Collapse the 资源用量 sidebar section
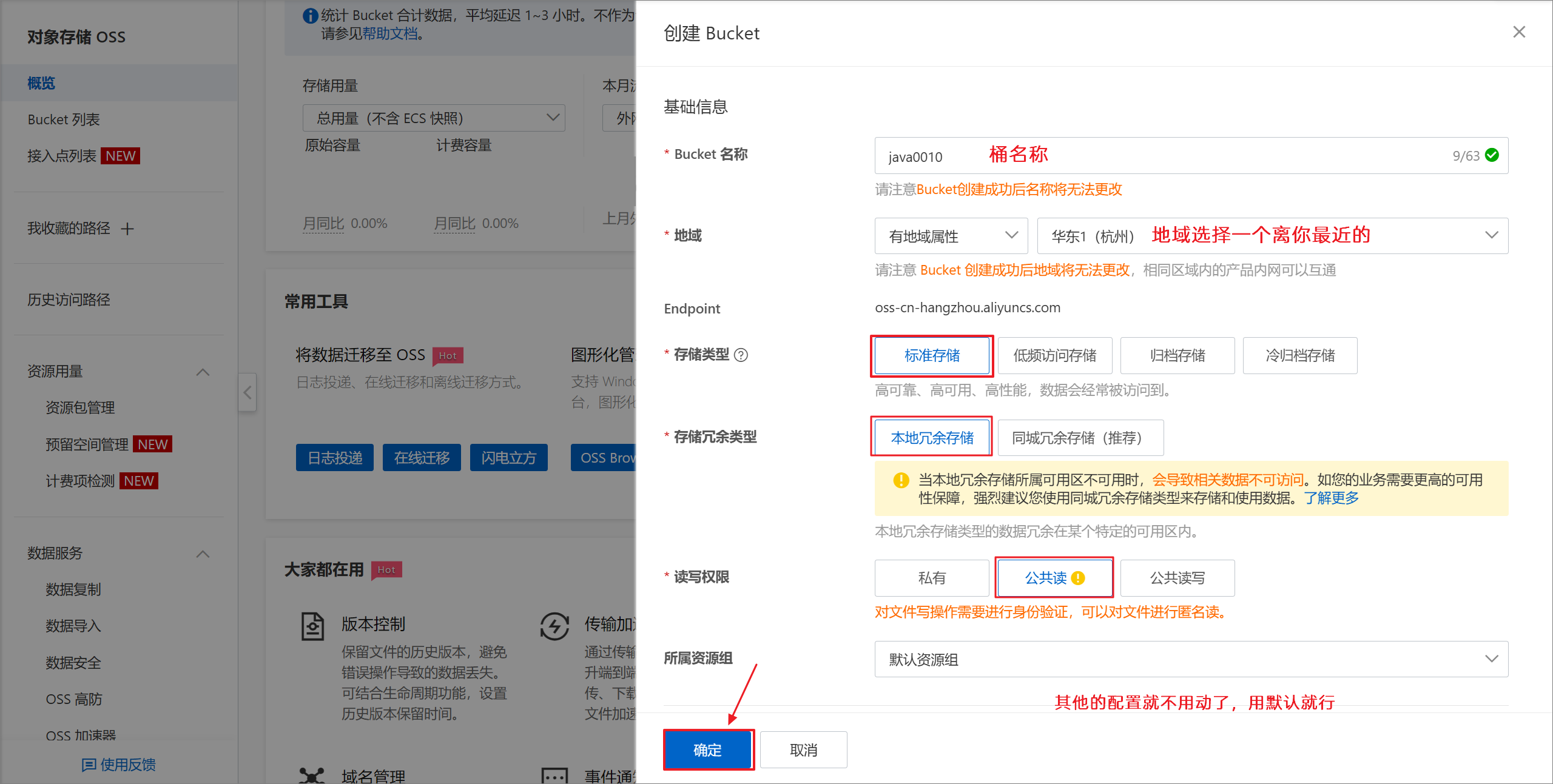The height and width of the screenshot is (784, 1553). point(203,372)
